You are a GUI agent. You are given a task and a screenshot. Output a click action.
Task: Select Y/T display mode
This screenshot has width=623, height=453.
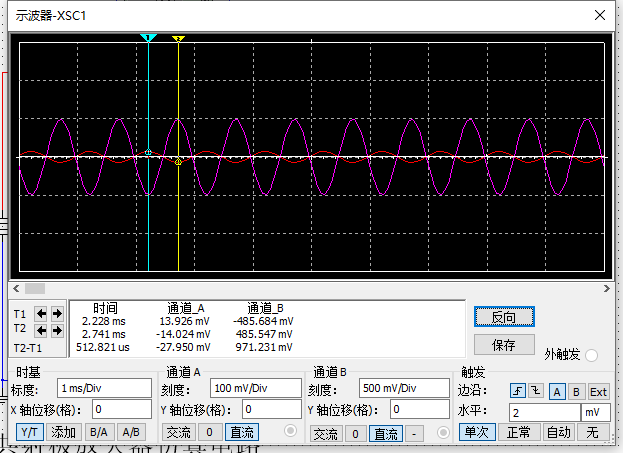point(30,432)
